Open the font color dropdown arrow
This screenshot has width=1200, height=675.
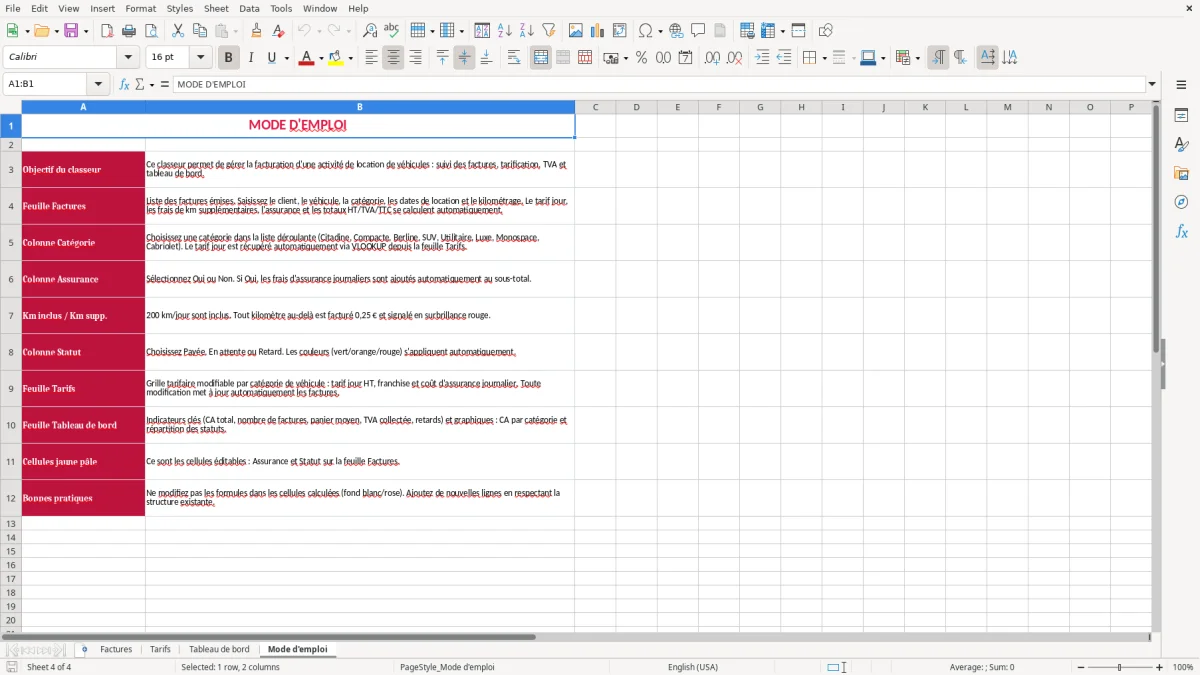(x=320, y=58)
